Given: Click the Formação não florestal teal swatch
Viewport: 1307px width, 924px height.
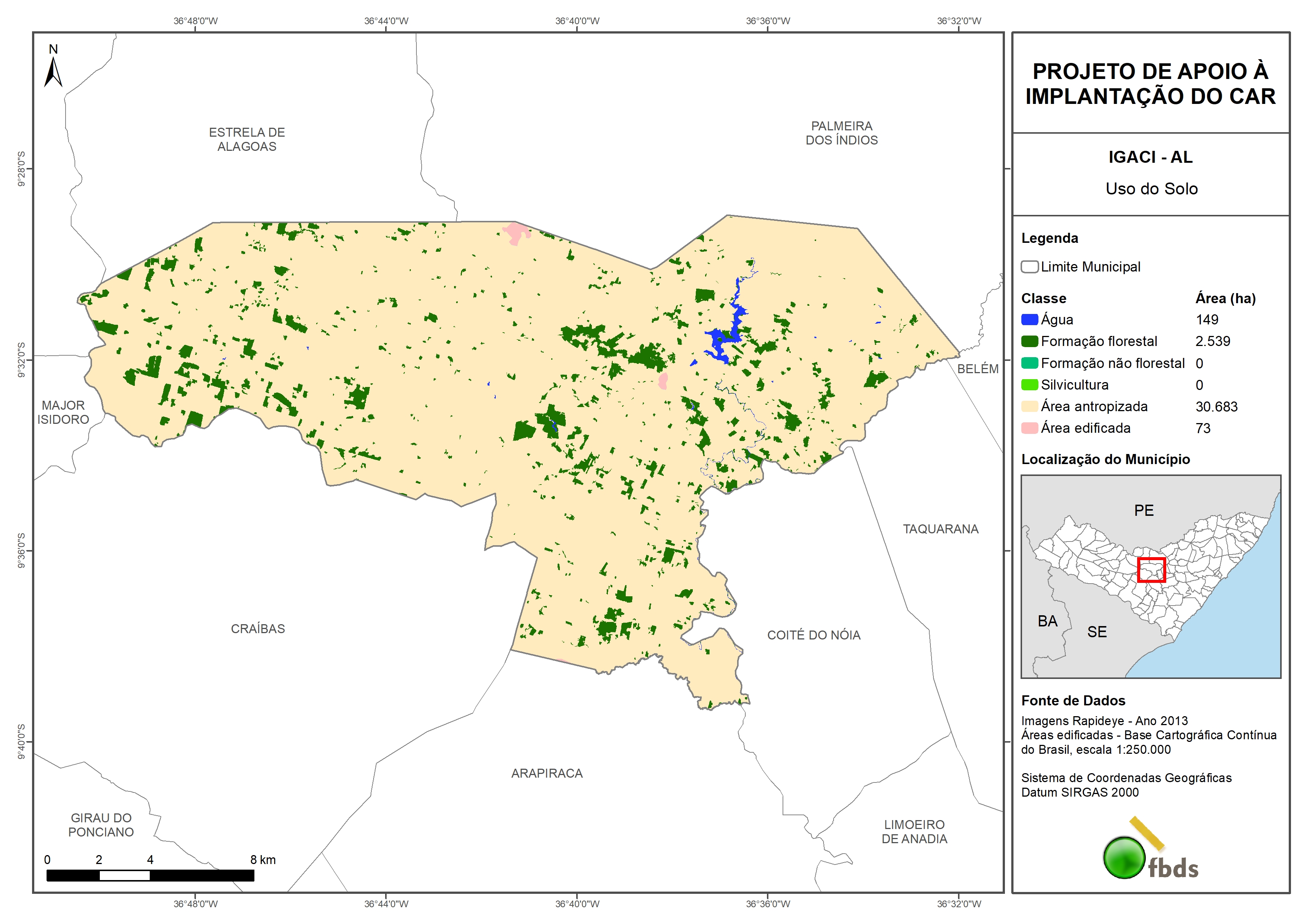Looking at the screenshot, I should click(x=1029, y=363).
